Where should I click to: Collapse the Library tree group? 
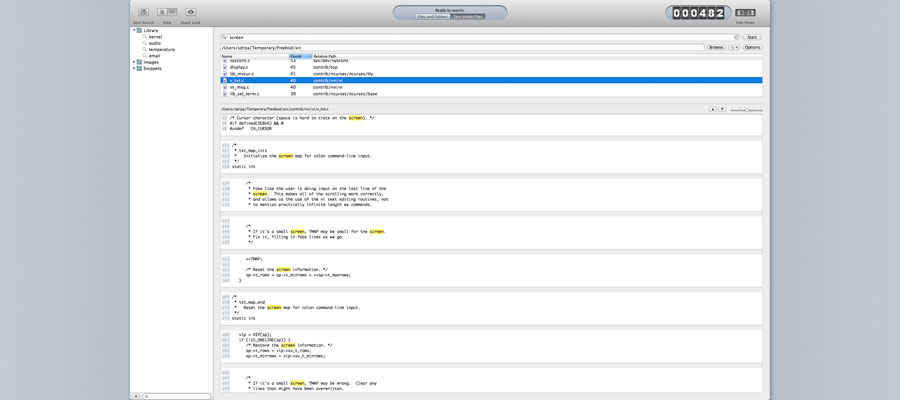pos(135,31)
